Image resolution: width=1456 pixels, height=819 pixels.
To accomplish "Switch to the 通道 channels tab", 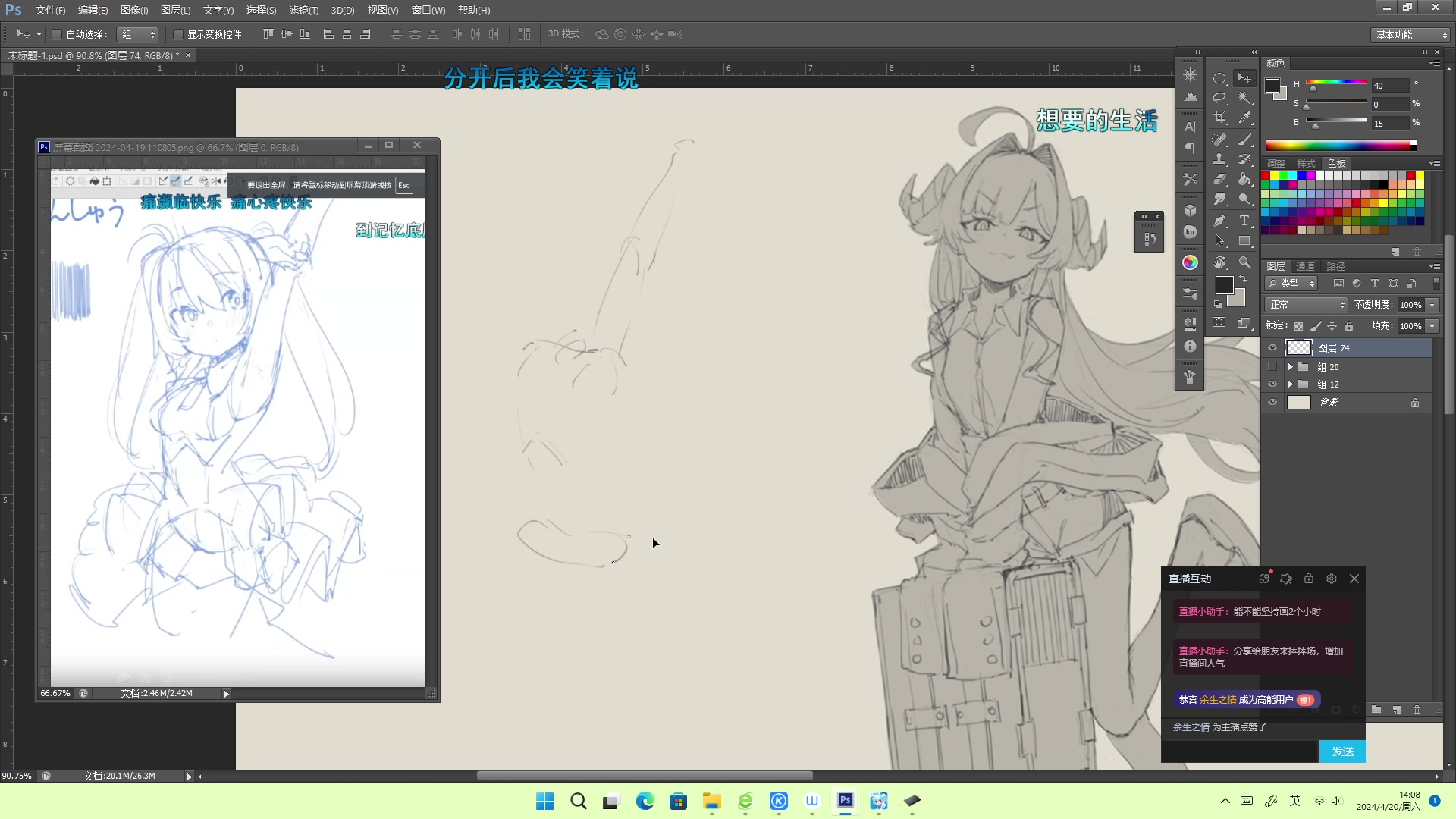I will click(x=1306, y=267).
